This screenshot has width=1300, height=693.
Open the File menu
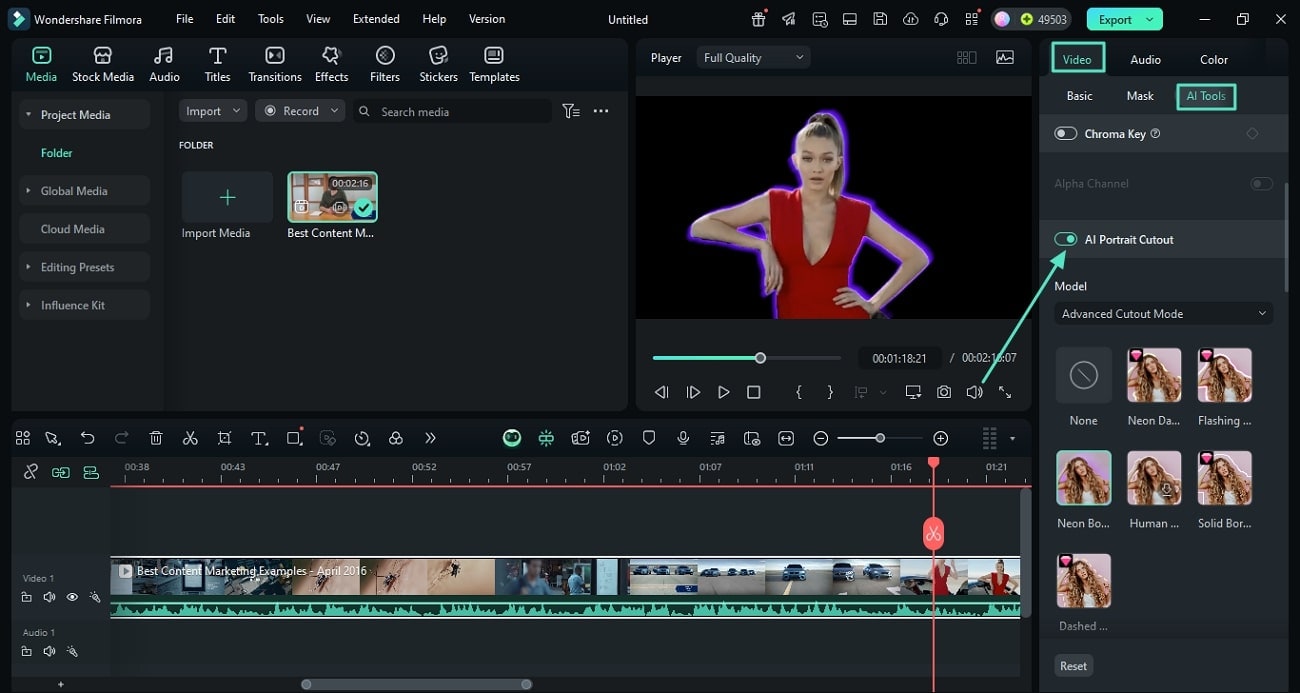point(185,19)
